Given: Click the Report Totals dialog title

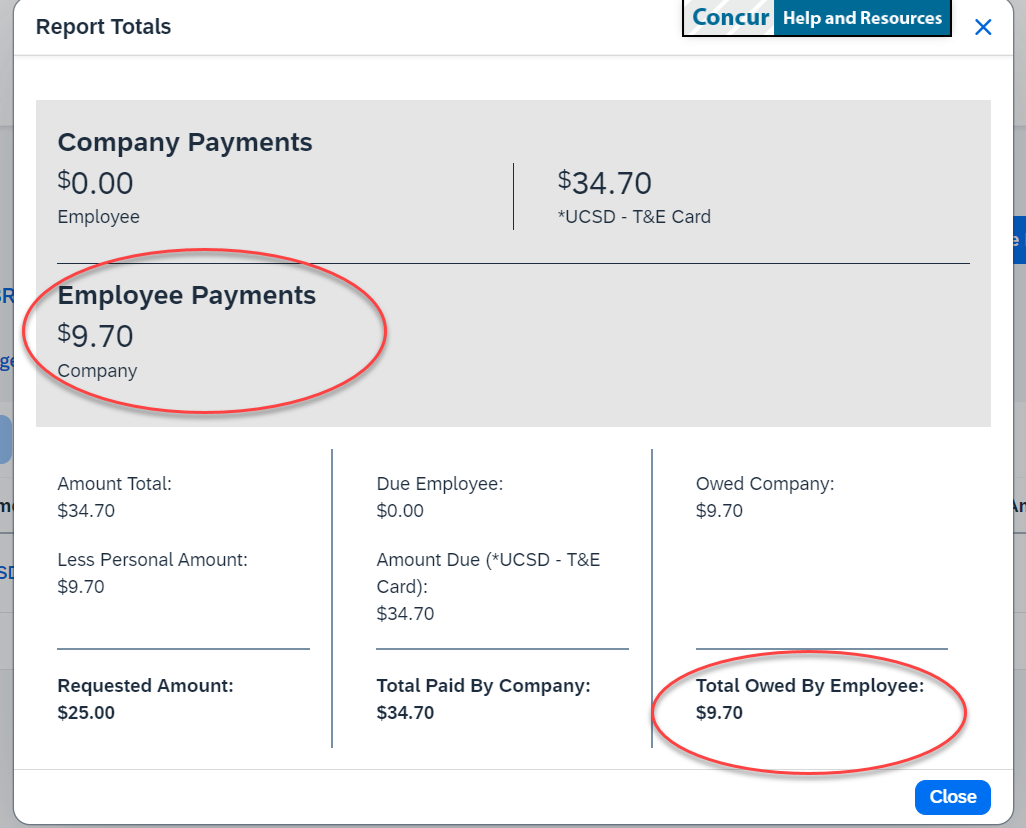Looking at the screenshot, I should coord(103,27).
